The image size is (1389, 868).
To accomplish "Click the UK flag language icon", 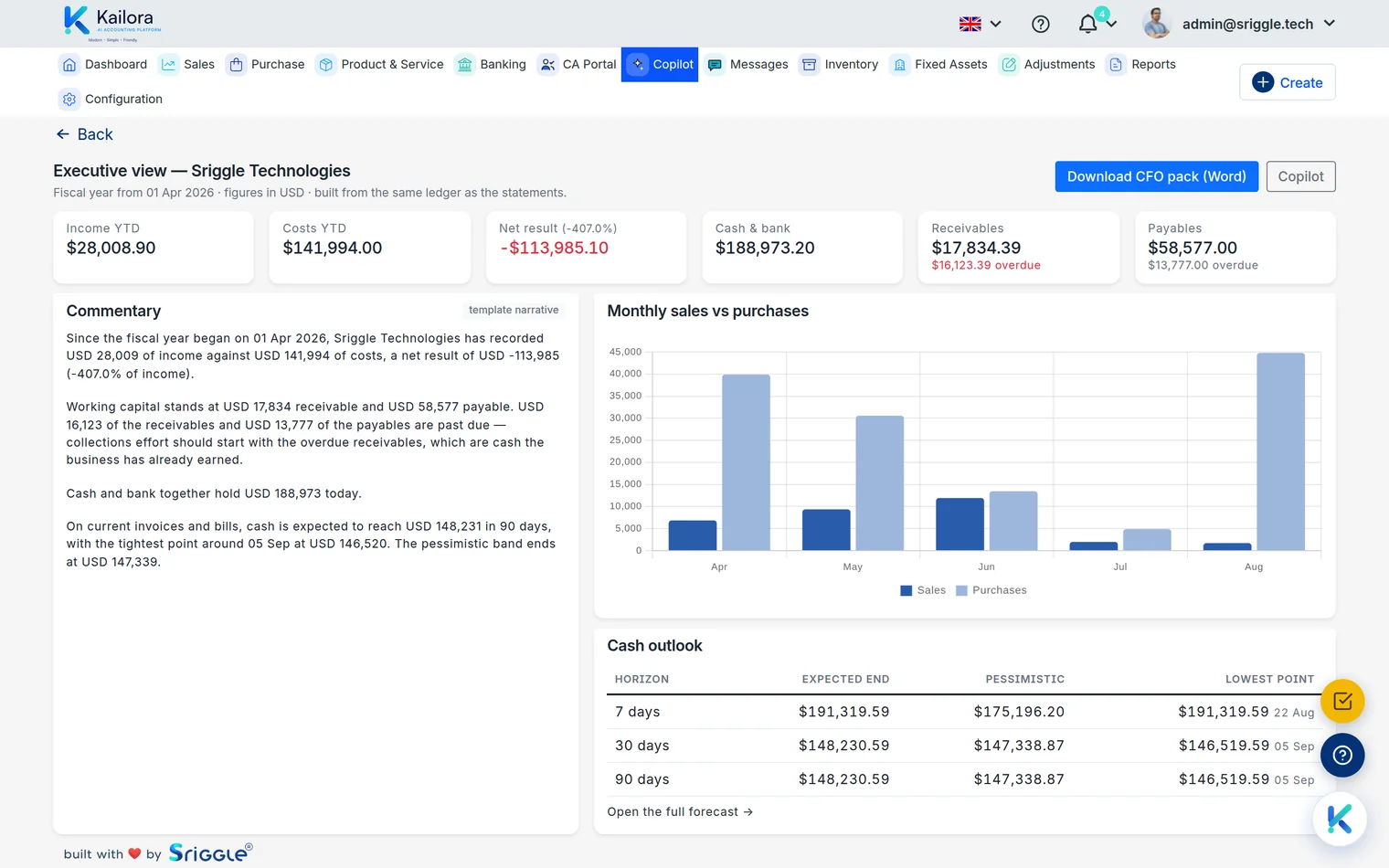I will tap(970, 25).
